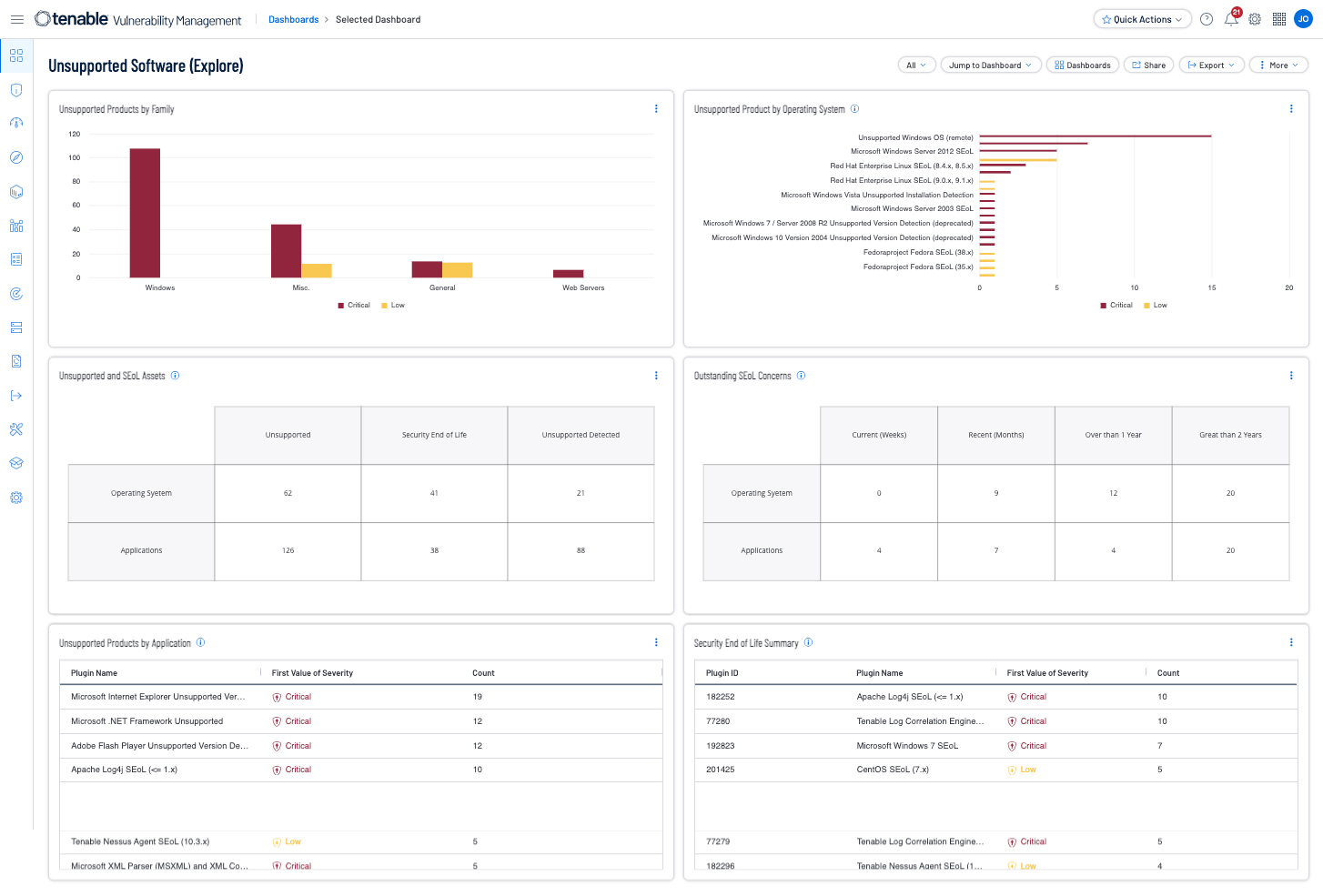Click the Share button
The width and height of the screenshot is (1323, 896).
1148,65
